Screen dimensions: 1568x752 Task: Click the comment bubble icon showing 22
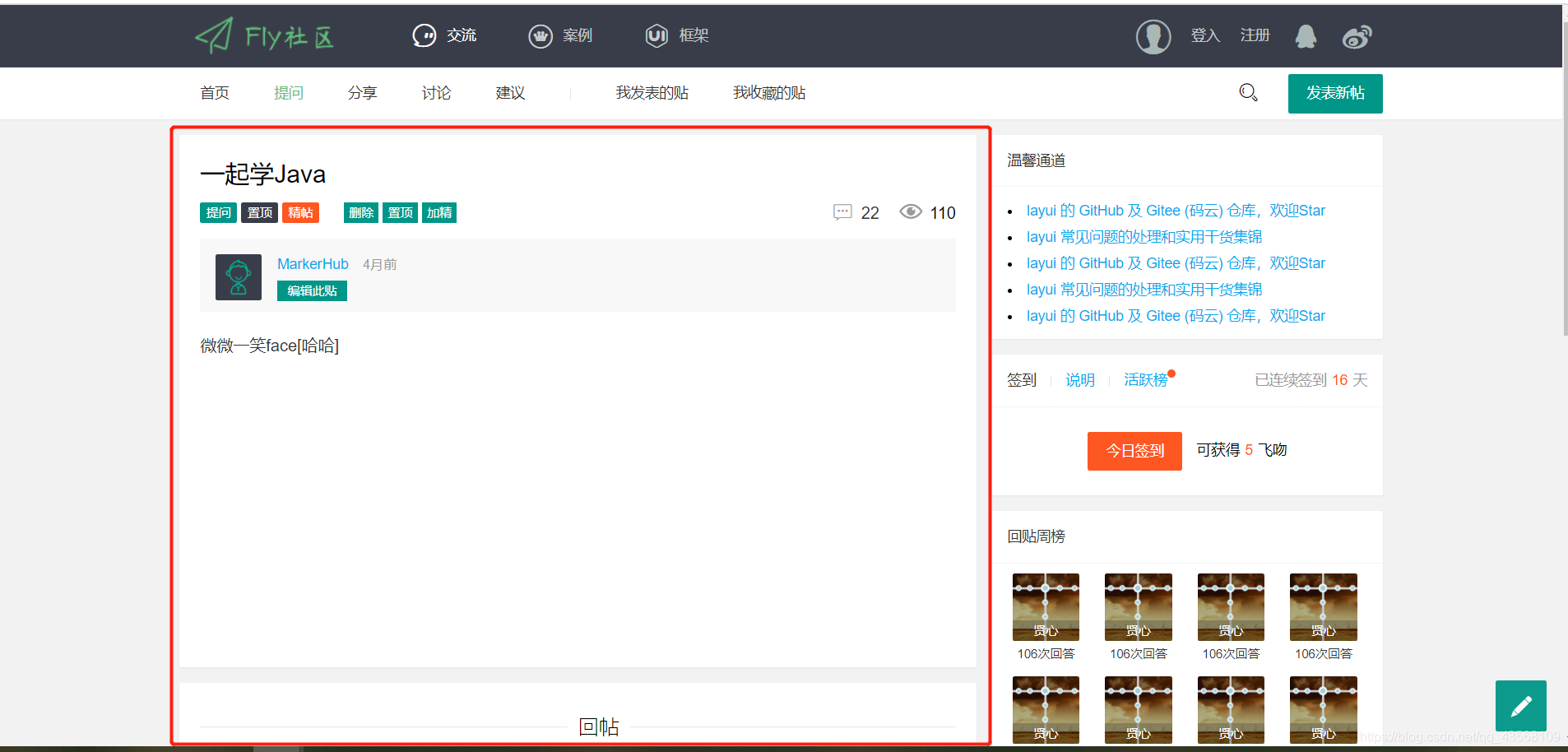coord(842,212)
